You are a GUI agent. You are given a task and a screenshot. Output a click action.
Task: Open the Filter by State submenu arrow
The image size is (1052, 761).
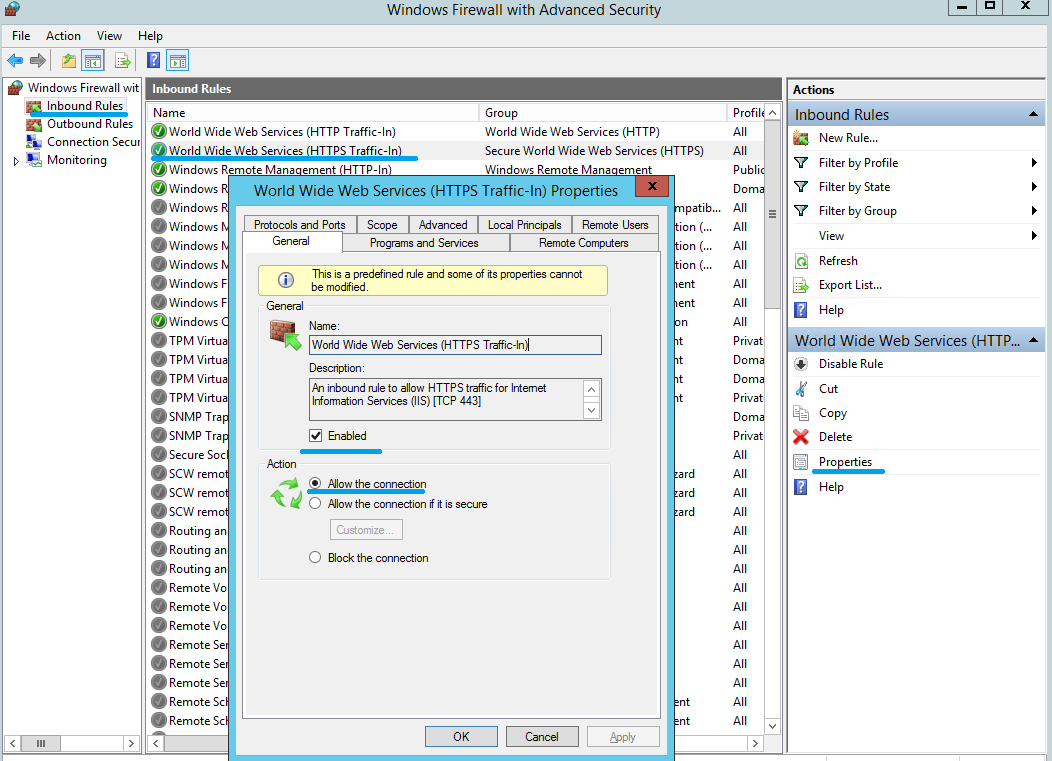1034,187
